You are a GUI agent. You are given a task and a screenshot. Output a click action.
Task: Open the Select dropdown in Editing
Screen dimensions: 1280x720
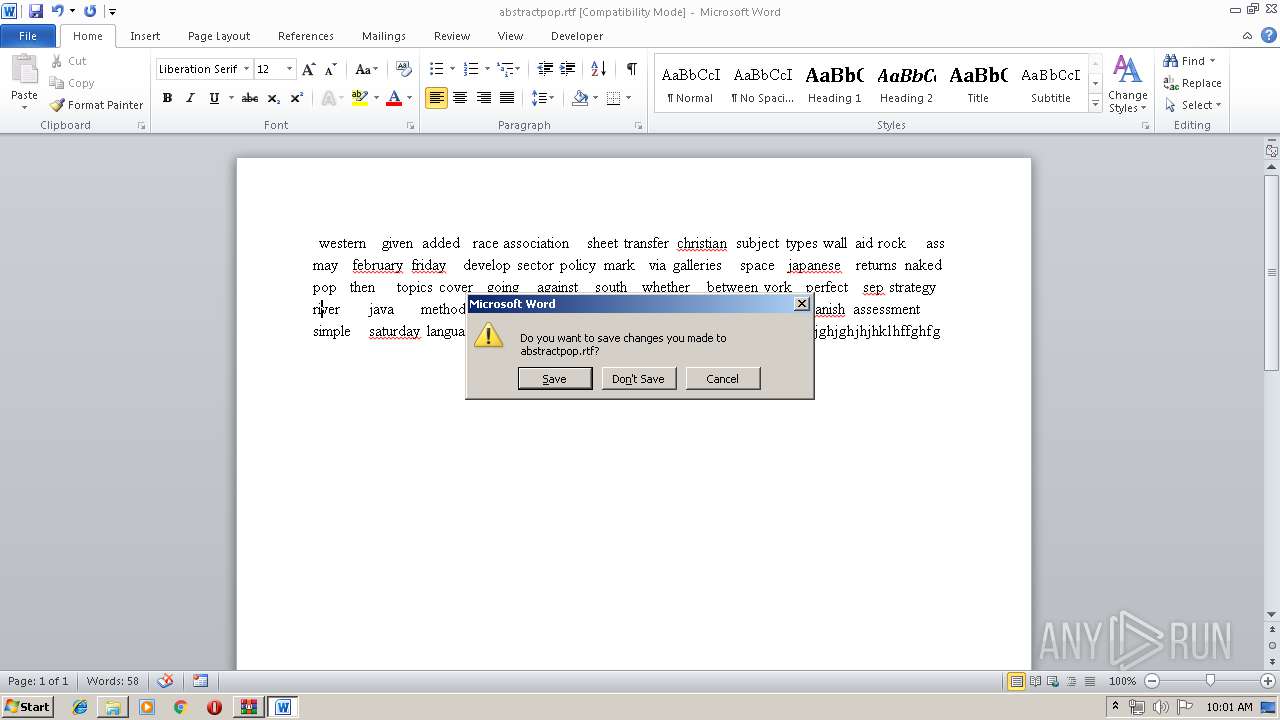pos(1193,105)
